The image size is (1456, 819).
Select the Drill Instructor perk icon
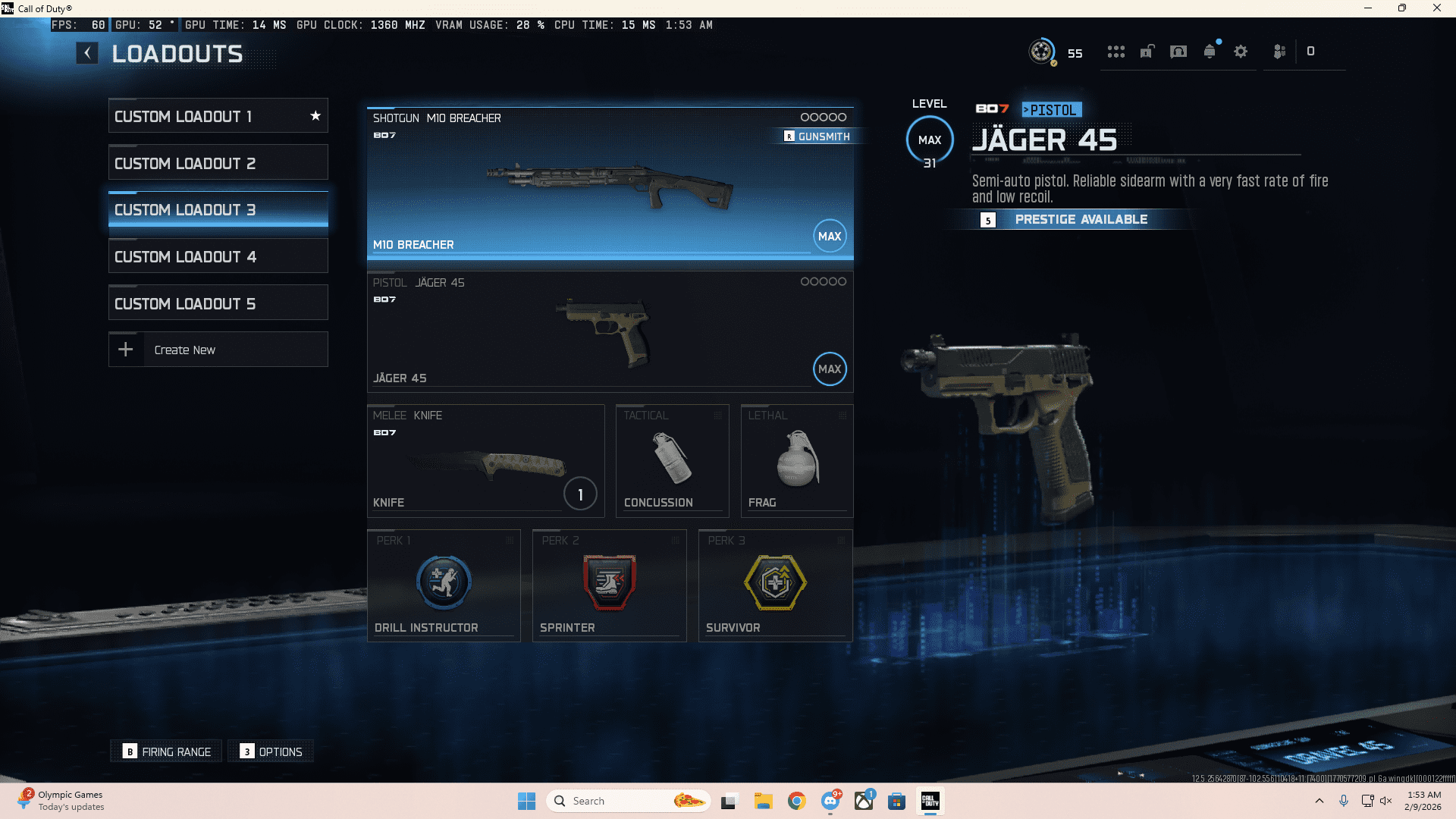(x=444, y=582)
